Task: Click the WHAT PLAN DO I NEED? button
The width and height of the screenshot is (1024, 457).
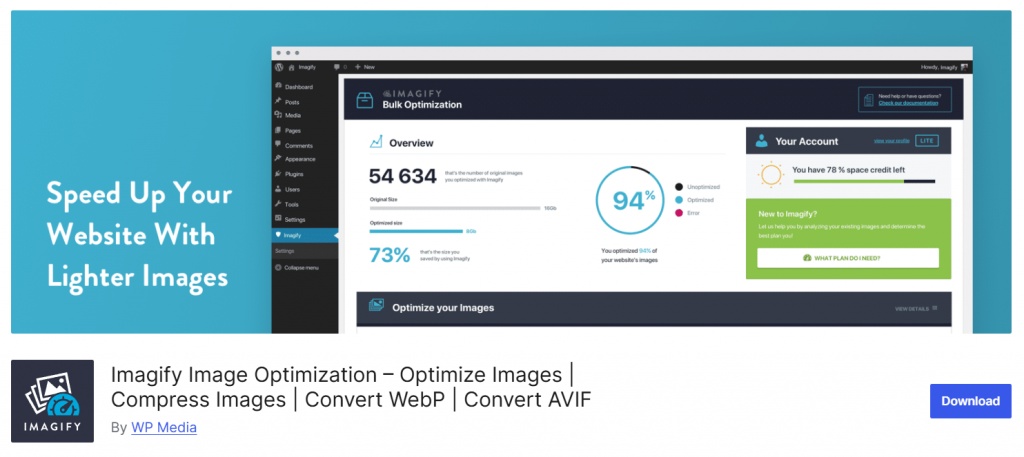Action: tap(848, 258)
